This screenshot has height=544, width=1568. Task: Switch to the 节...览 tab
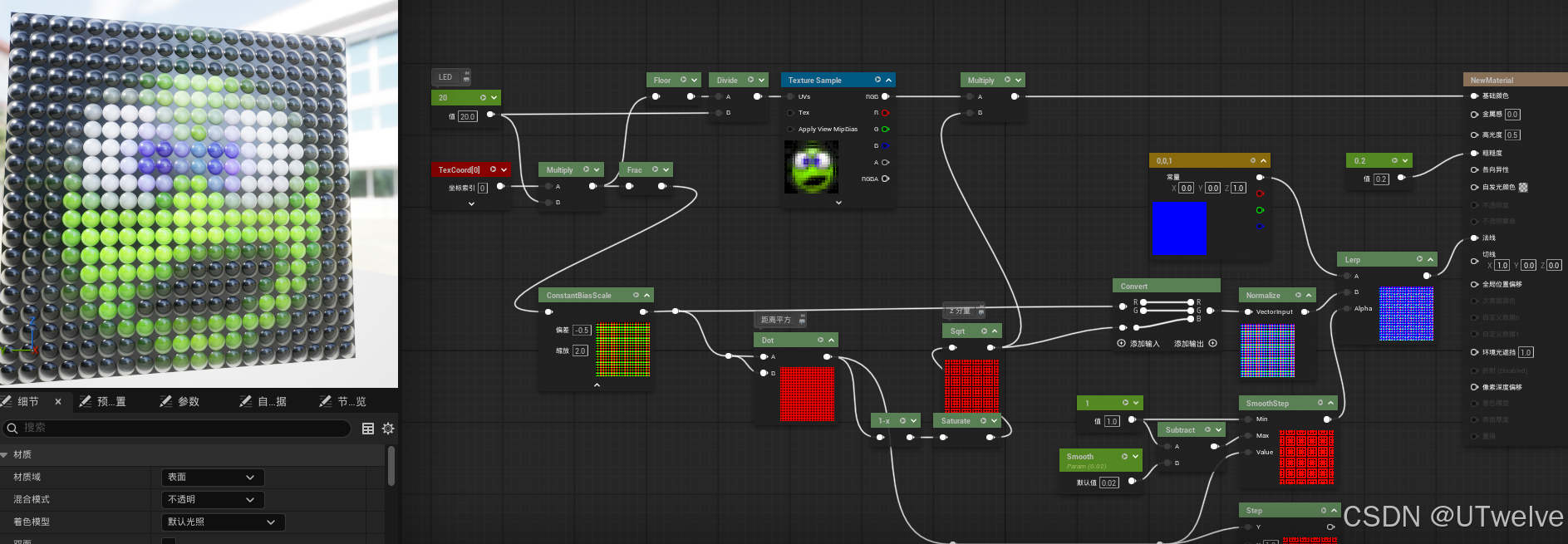343,401
